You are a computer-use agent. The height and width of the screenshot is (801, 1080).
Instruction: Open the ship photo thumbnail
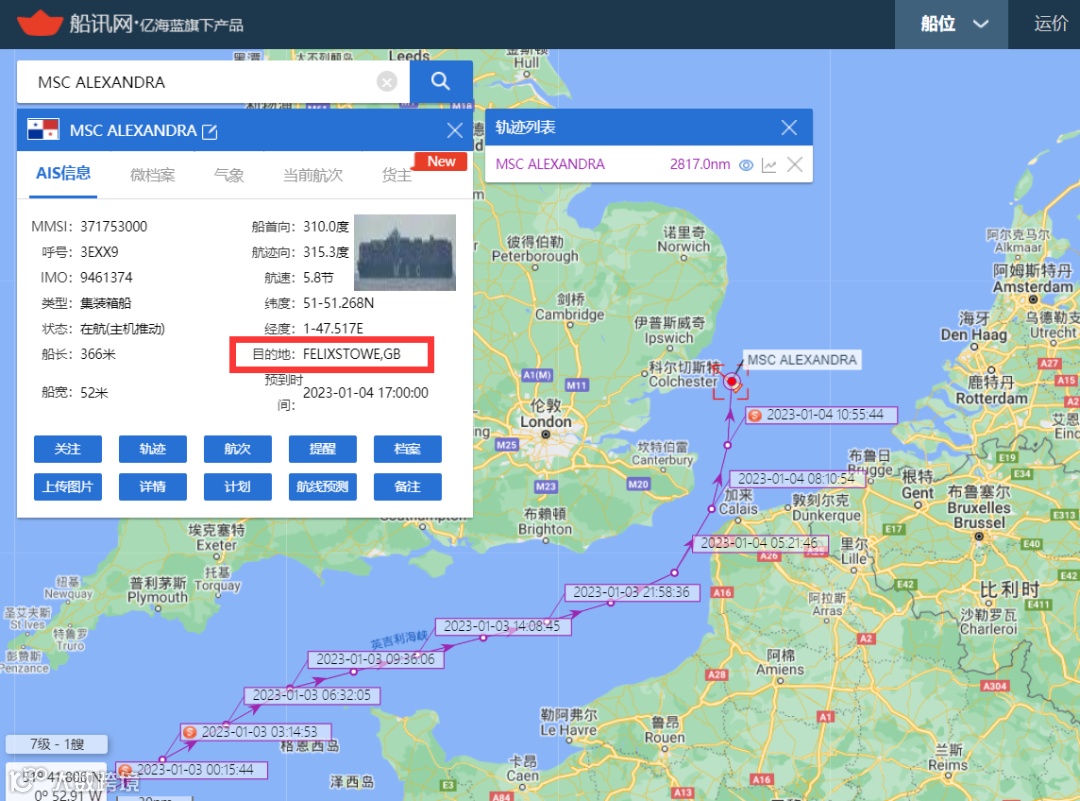pyautogui.click(x=405, y=252)
